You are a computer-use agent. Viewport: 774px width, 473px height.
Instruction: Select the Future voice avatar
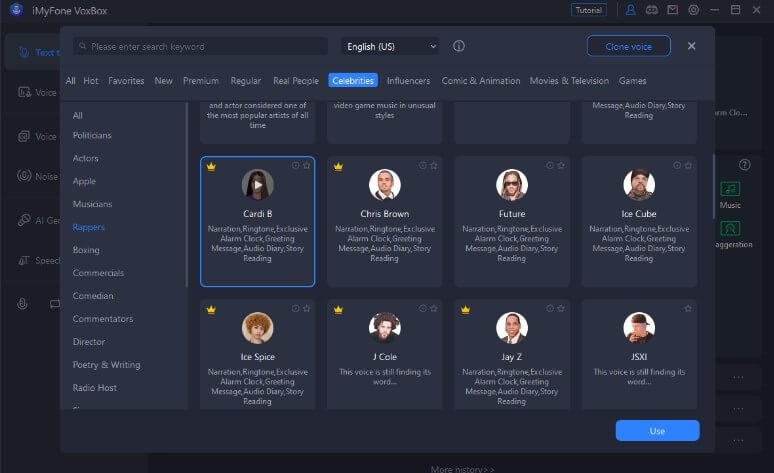[x=512, y=185]
